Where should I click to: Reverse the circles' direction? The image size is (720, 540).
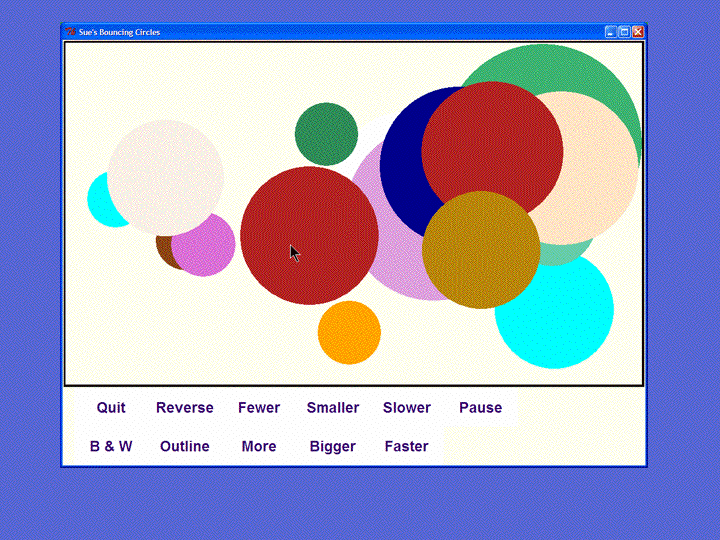(x=185, y=408)
